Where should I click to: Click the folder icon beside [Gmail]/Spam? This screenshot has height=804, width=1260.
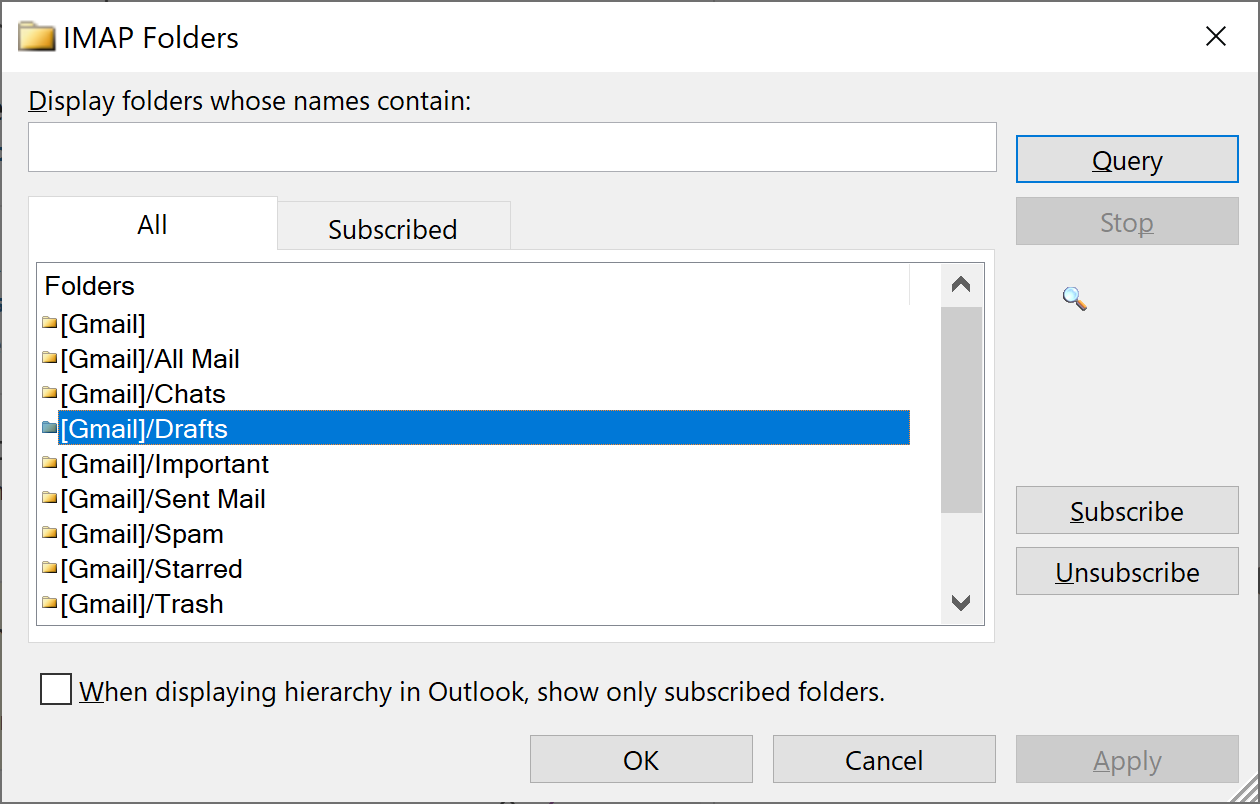pos(50,534)
